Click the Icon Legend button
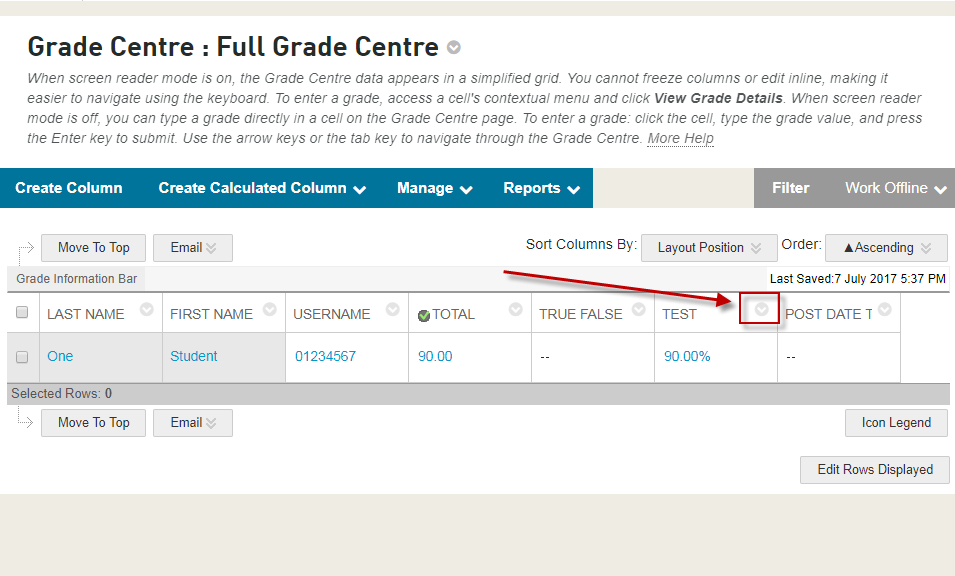 coord(896,423)
